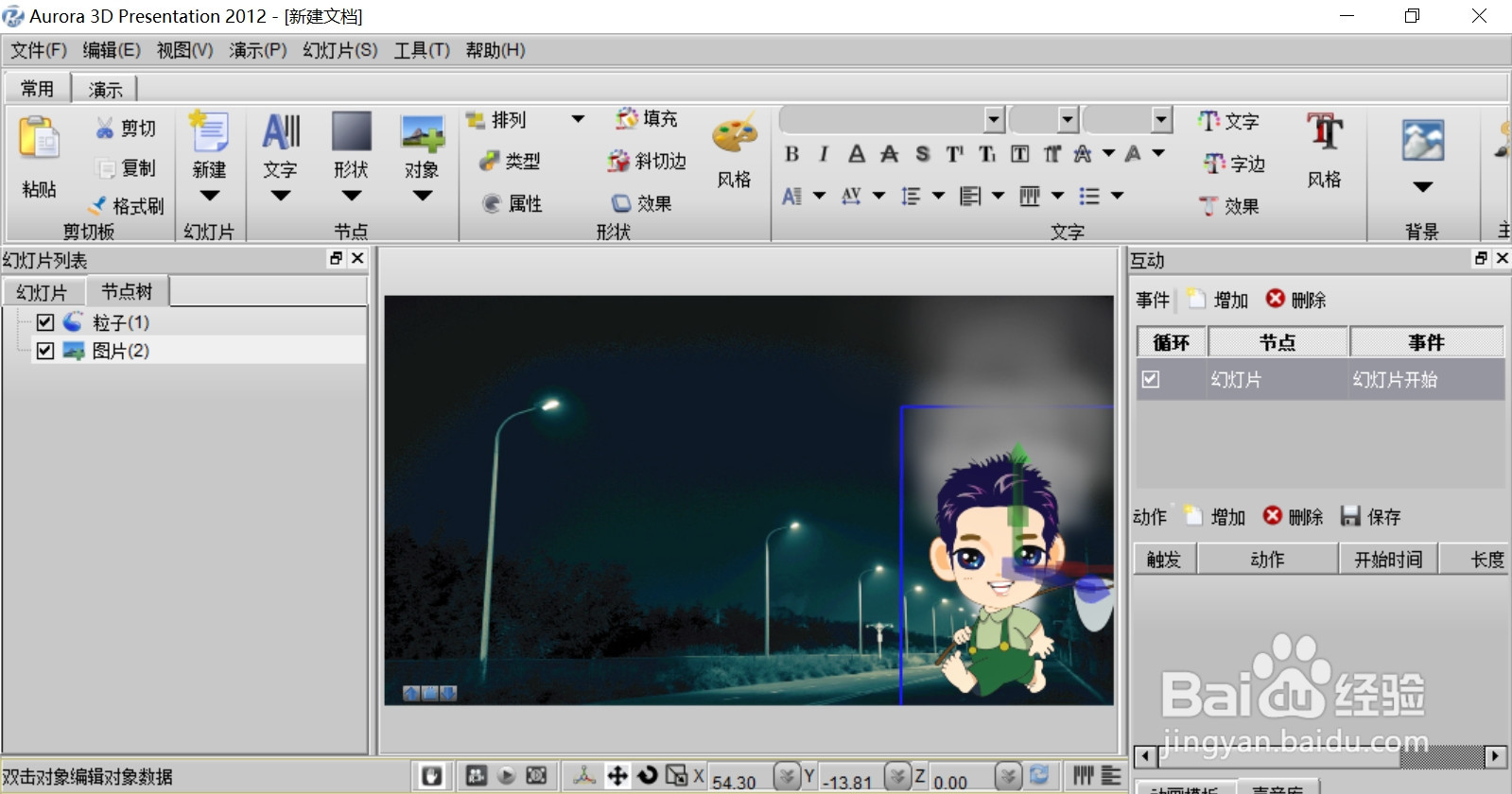Select the 图片(2) tree node
1512x794 pixels.
pos(120,351)
